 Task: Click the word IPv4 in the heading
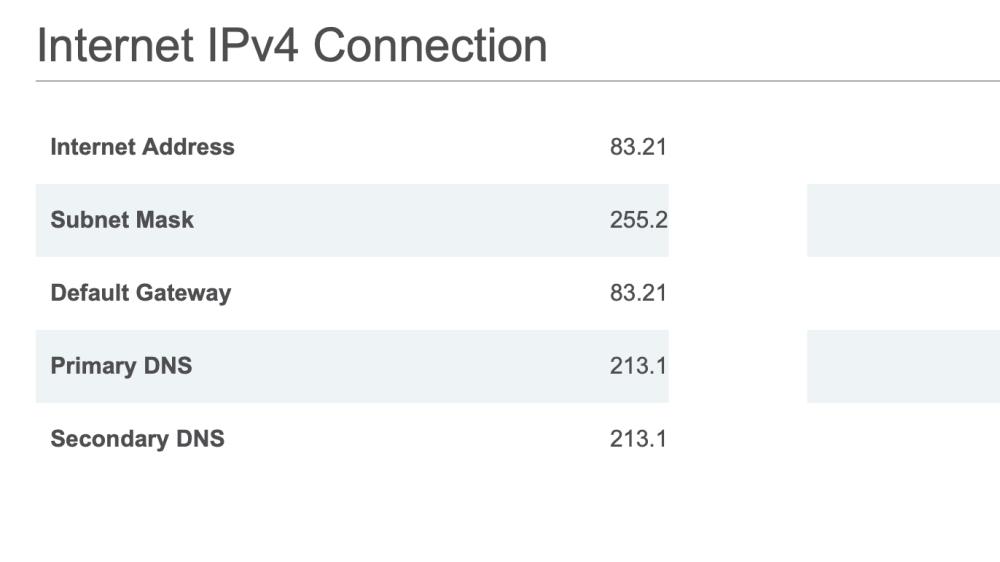(x=253, y=46)
